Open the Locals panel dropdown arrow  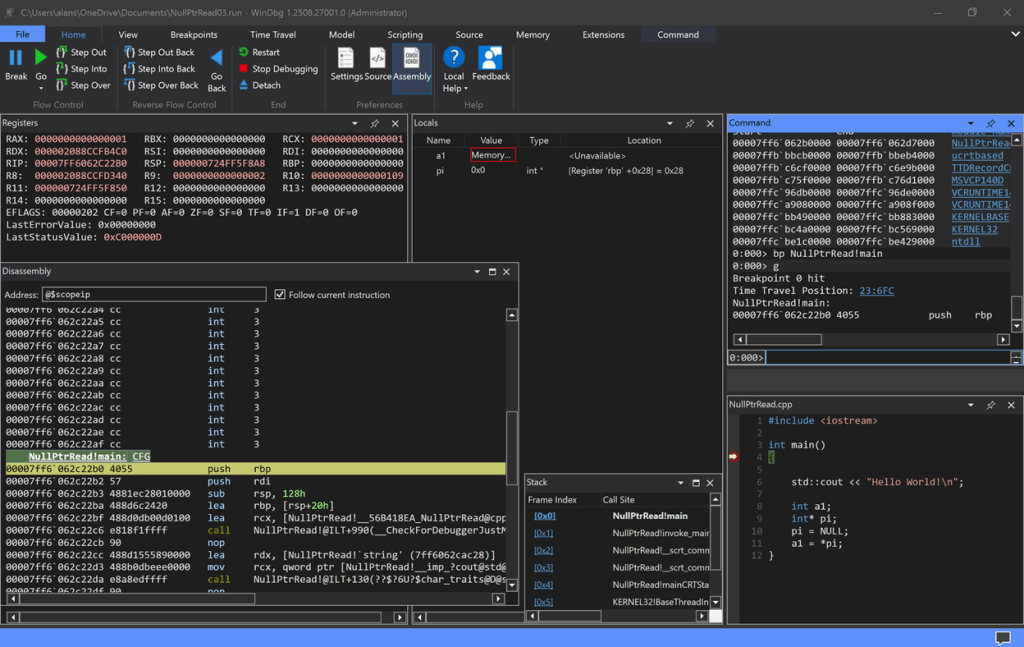click(670, 124)
